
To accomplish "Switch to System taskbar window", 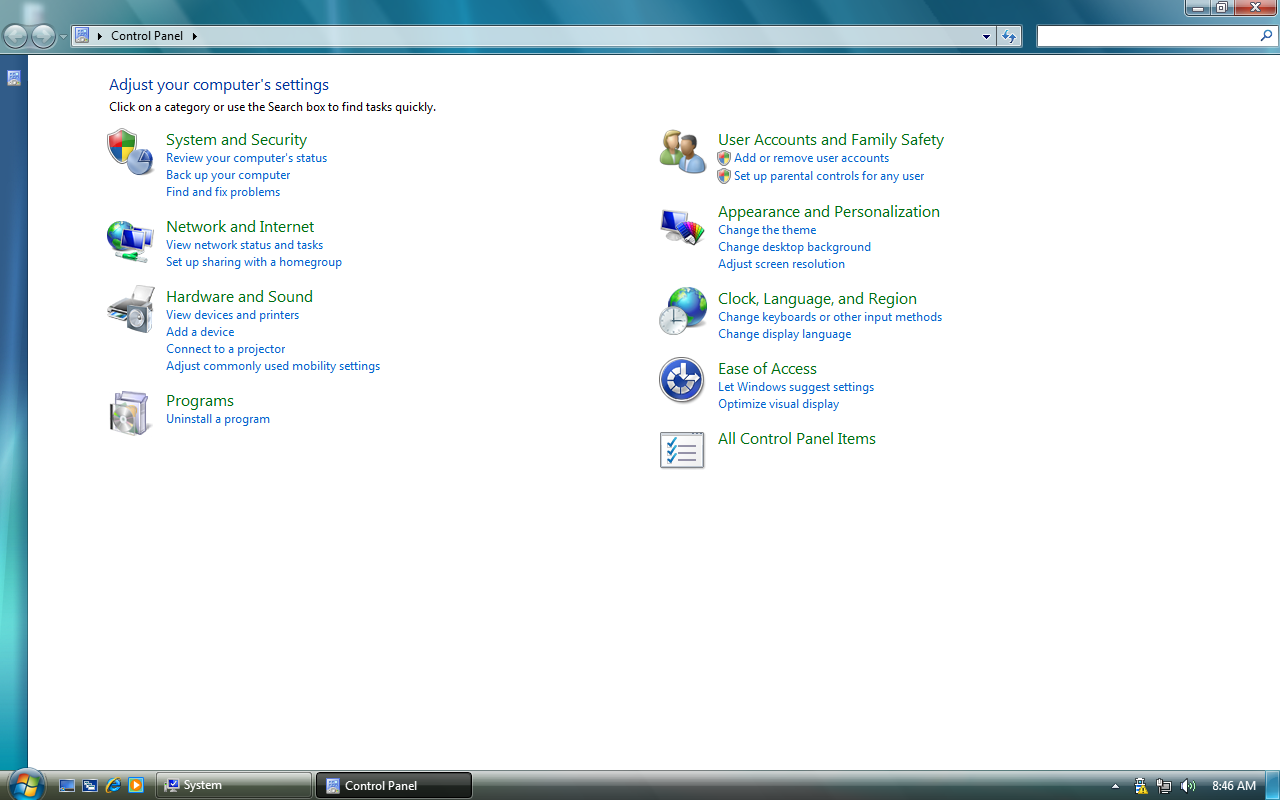I will click(234, 785).
